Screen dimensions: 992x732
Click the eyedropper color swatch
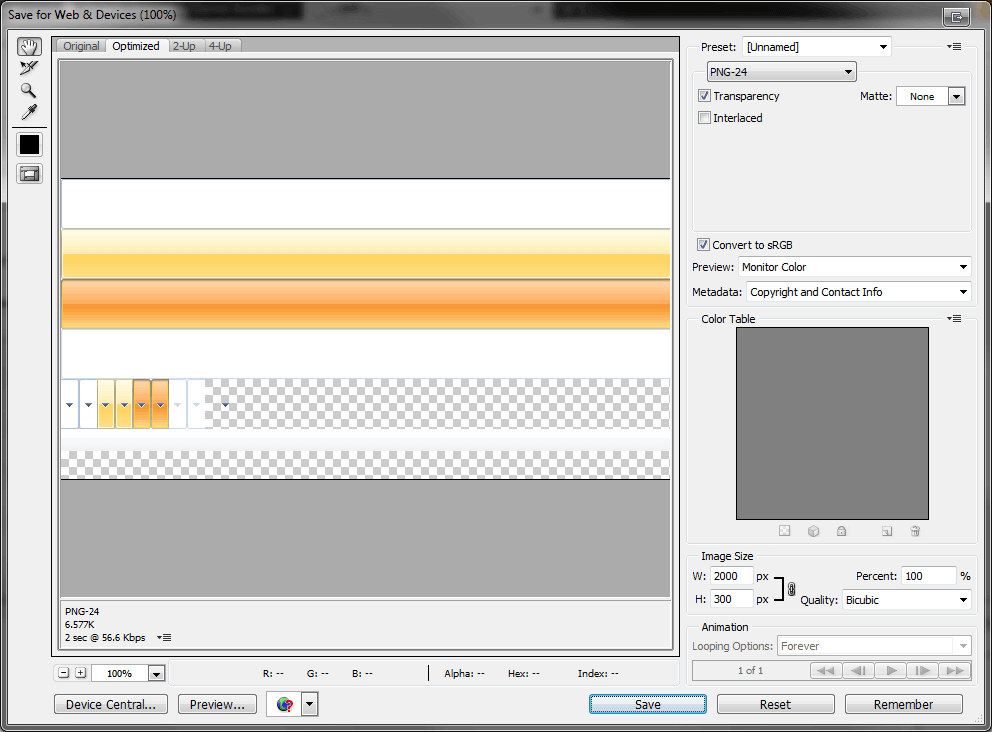[x=28, y=144]
